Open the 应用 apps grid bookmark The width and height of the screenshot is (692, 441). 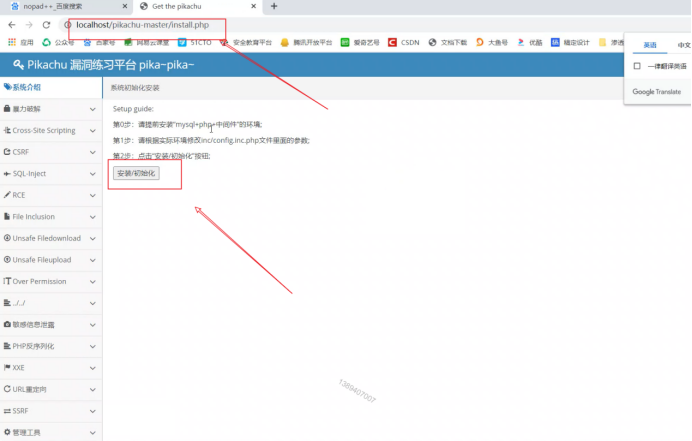pos(21,42)
